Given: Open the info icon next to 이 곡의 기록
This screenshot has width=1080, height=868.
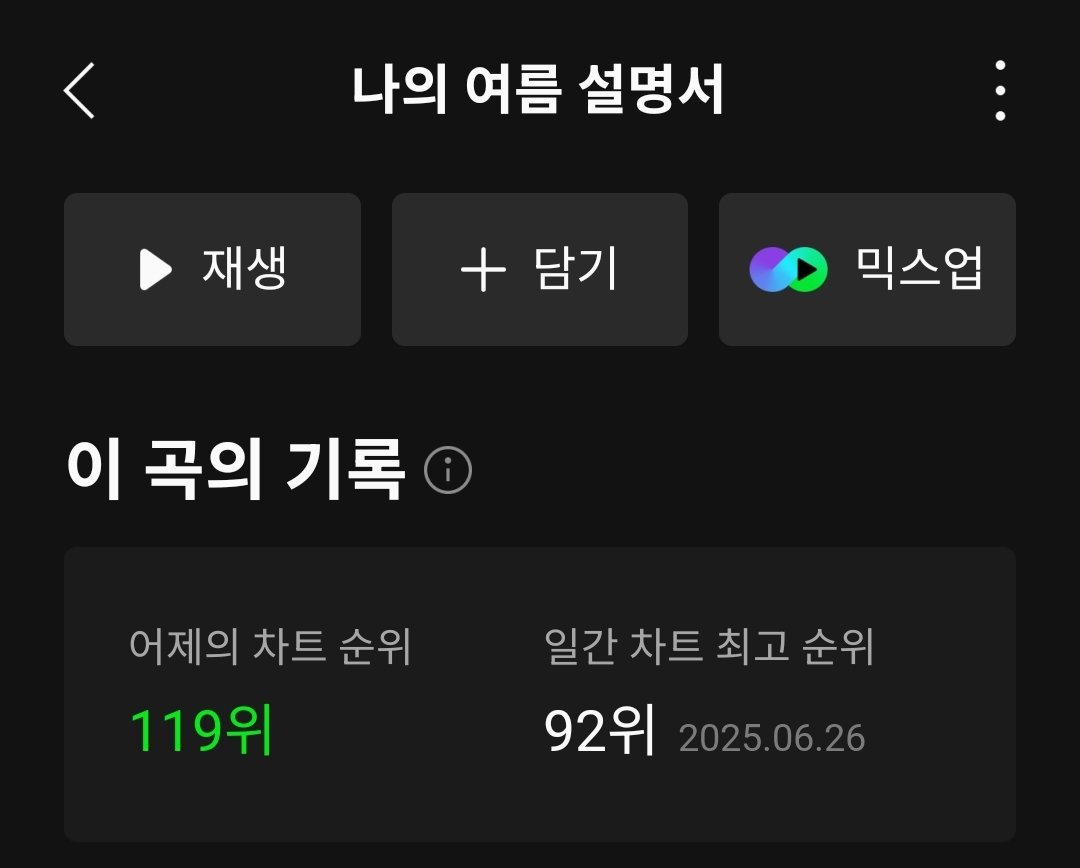Looking at the screenshot, I should pos(448,470).
